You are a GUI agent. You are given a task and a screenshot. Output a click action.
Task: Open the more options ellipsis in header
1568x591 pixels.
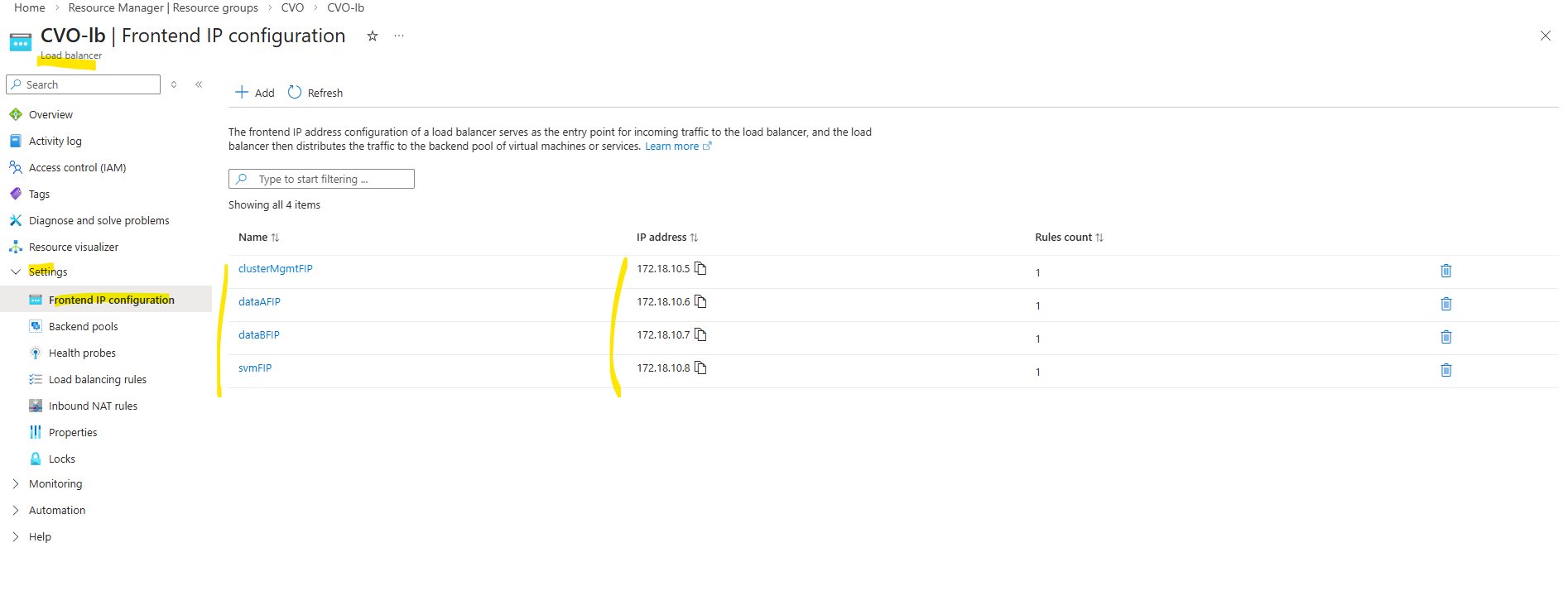(399, 36)
